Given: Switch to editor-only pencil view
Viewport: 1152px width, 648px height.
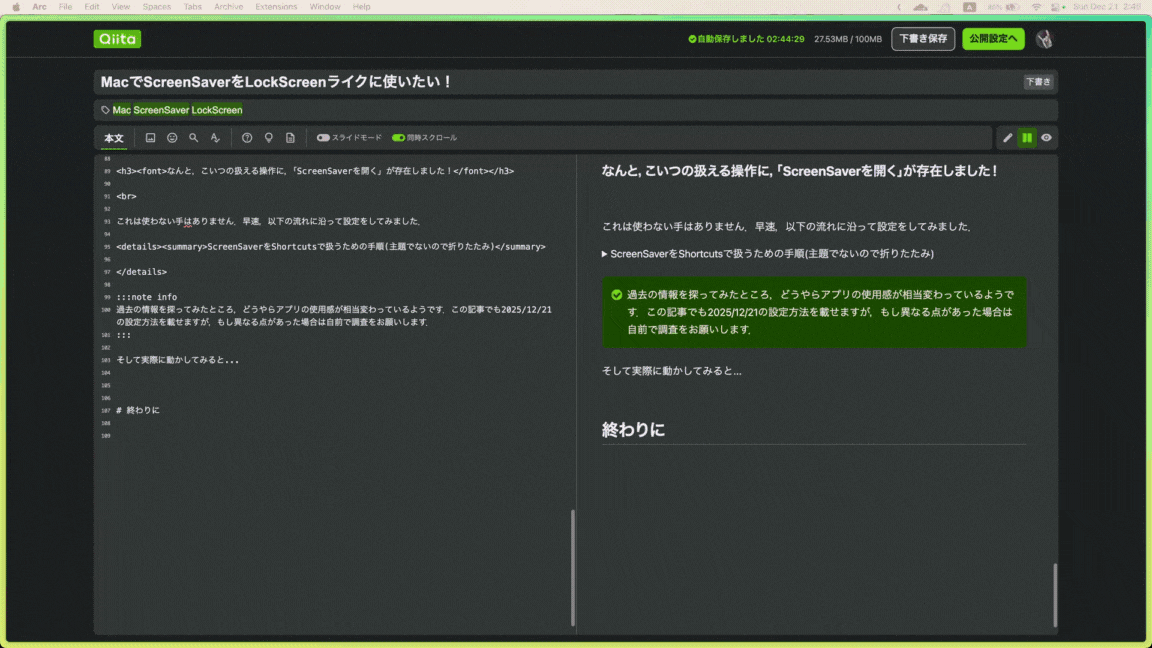Looking at the screenshot, I should [1007, 137].
